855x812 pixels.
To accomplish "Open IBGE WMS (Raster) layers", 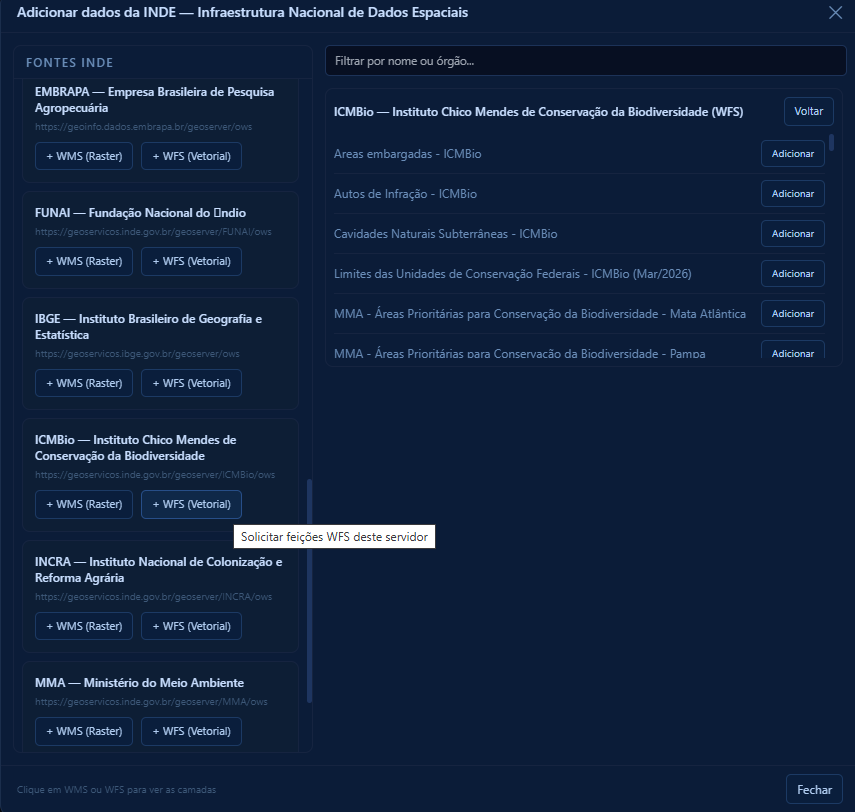I will [84, 383].
